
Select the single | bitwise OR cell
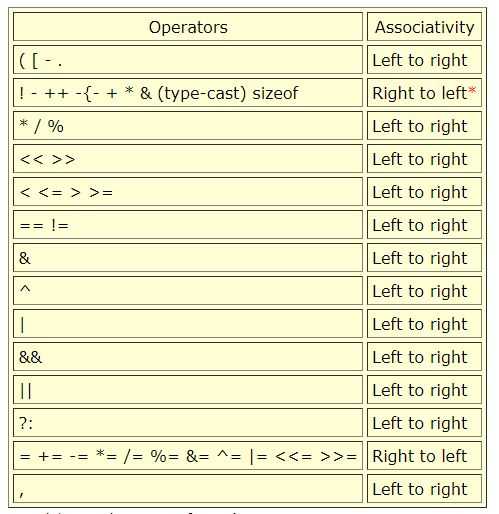(188, 324)
